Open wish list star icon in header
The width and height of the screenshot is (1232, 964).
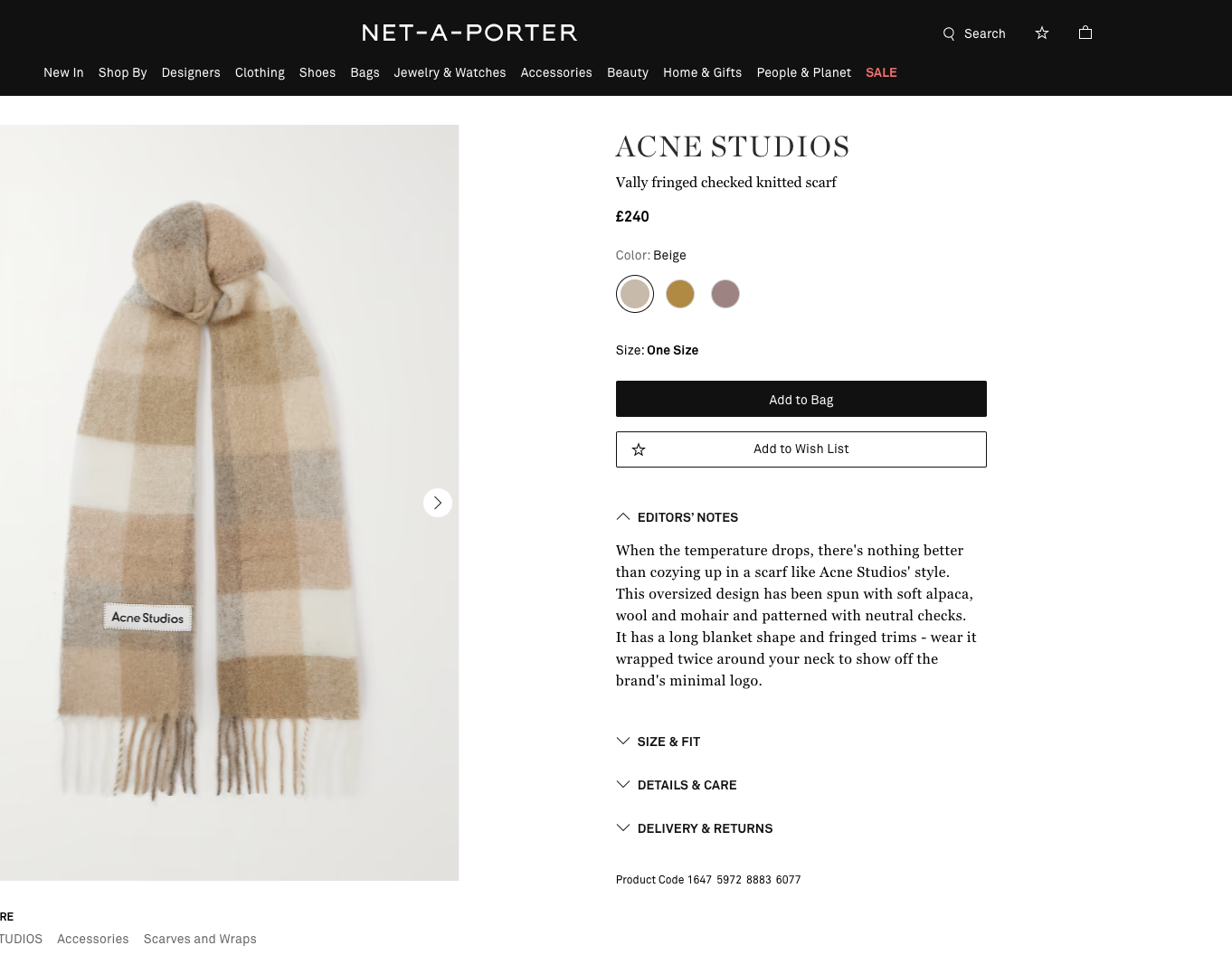(x=1042, y=33)
